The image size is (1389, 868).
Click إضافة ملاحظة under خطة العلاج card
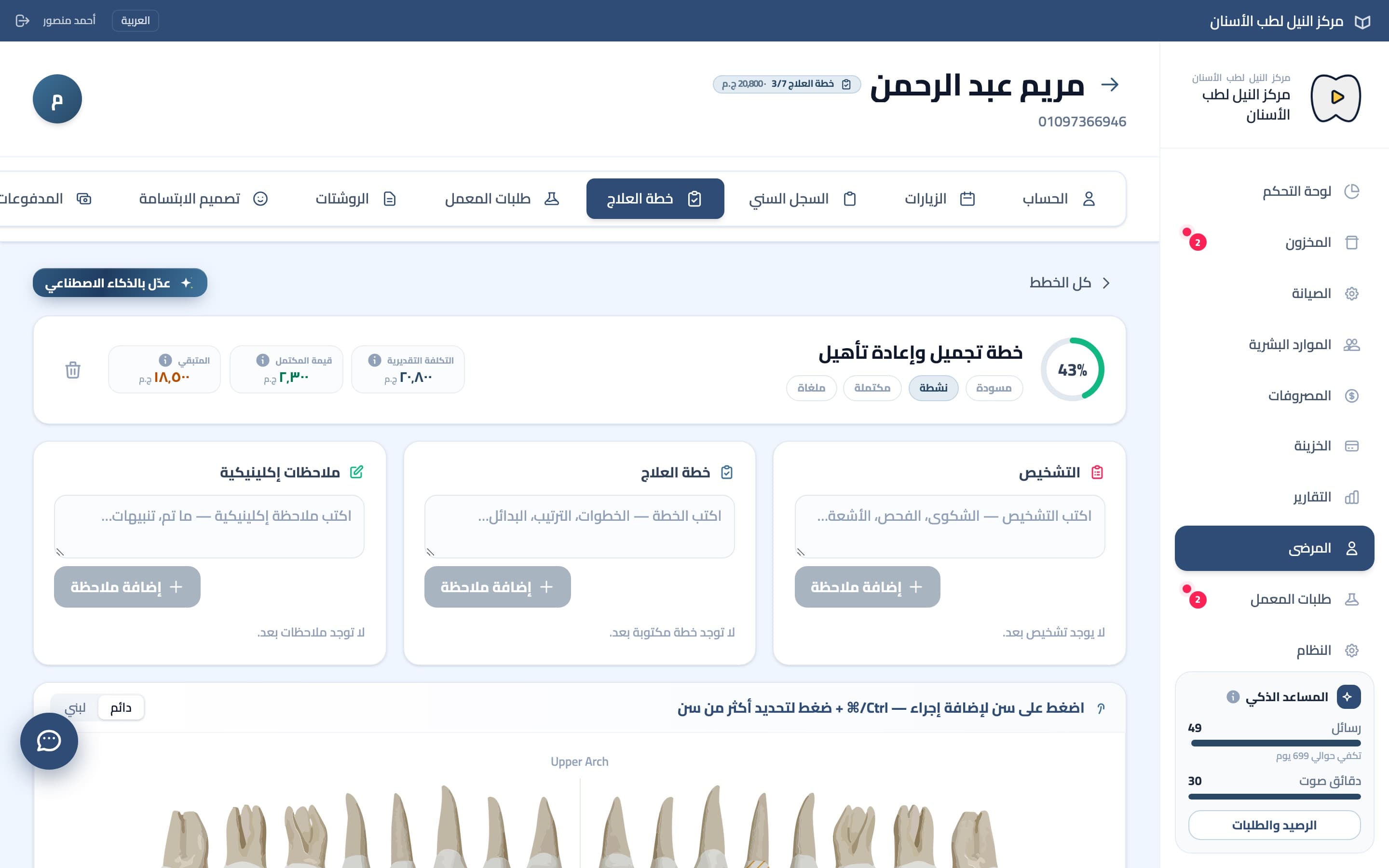[x=498, y=587]
